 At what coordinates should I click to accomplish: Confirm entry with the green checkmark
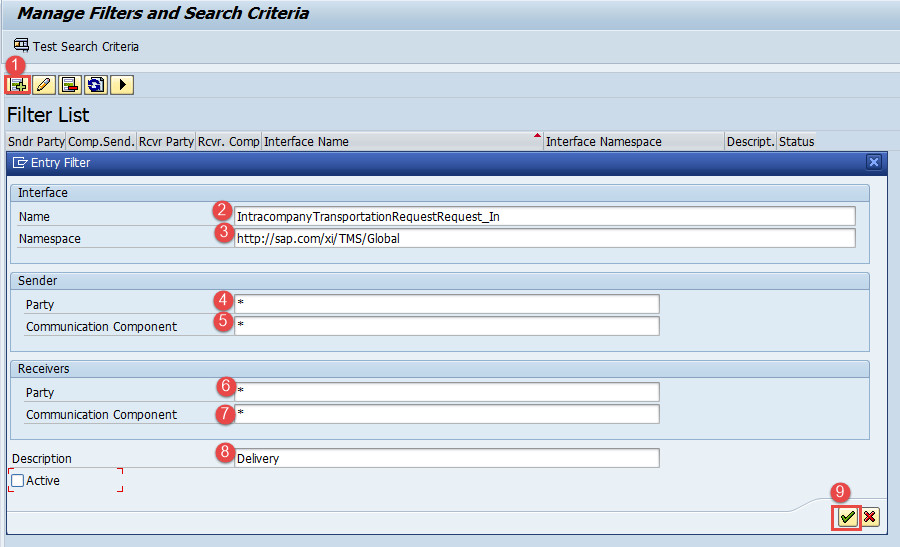click(847, 517)
